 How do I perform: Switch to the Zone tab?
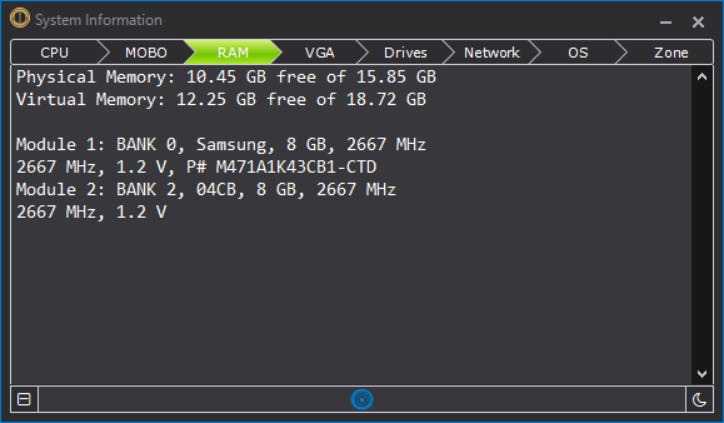coord(670,52)
